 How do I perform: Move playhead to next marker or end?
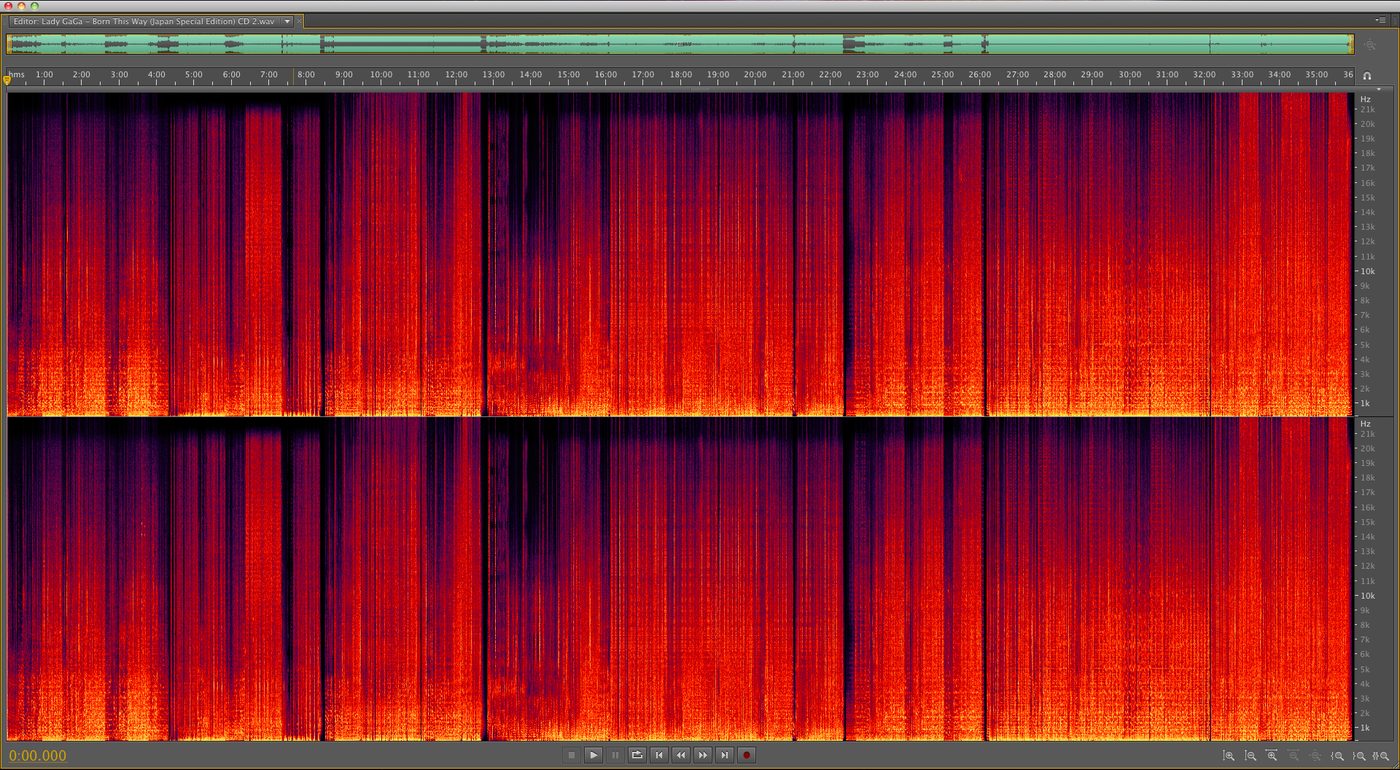pyautogui.click(x=725, y=755)
